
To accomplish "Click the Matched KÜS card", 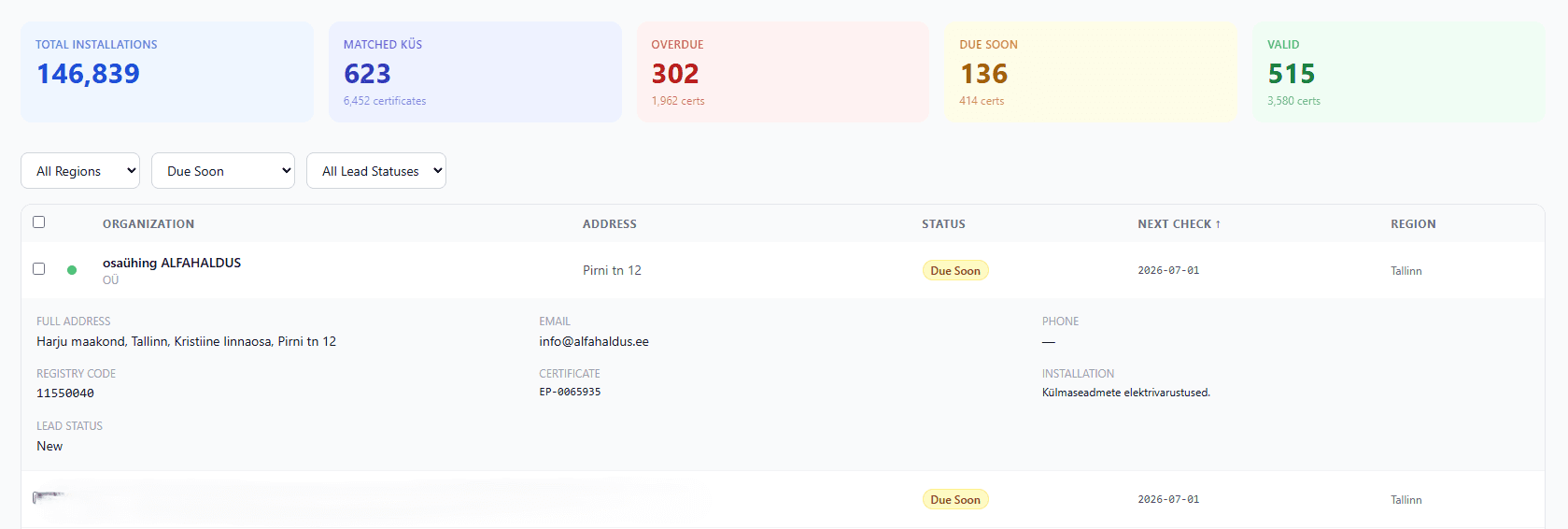I will point(475,72).
